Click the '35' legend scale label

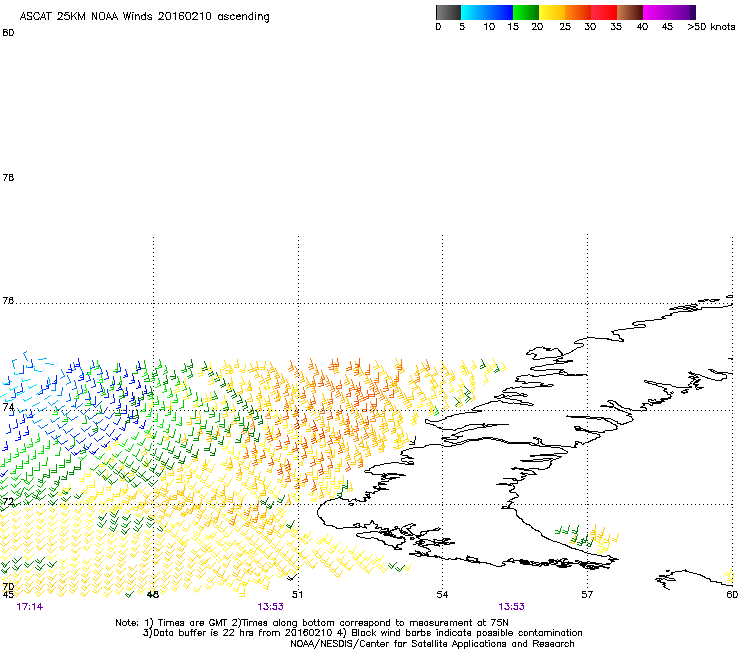(616, 27)
